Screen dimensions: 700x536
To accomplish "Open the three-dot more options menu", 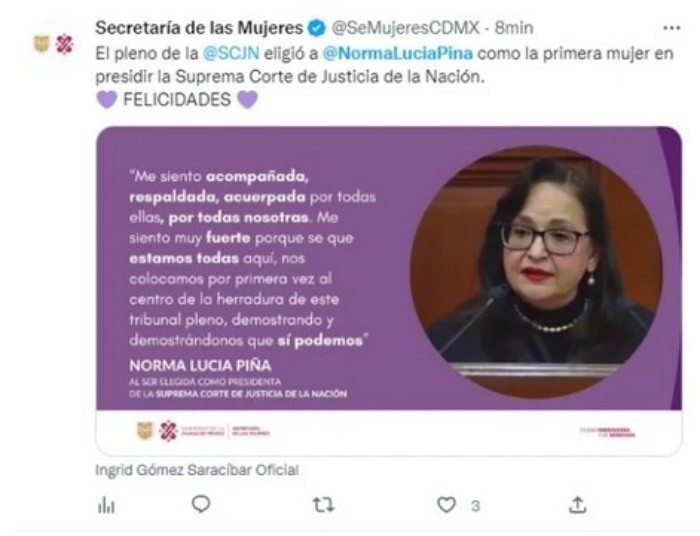I will click(x=671, y=29).
